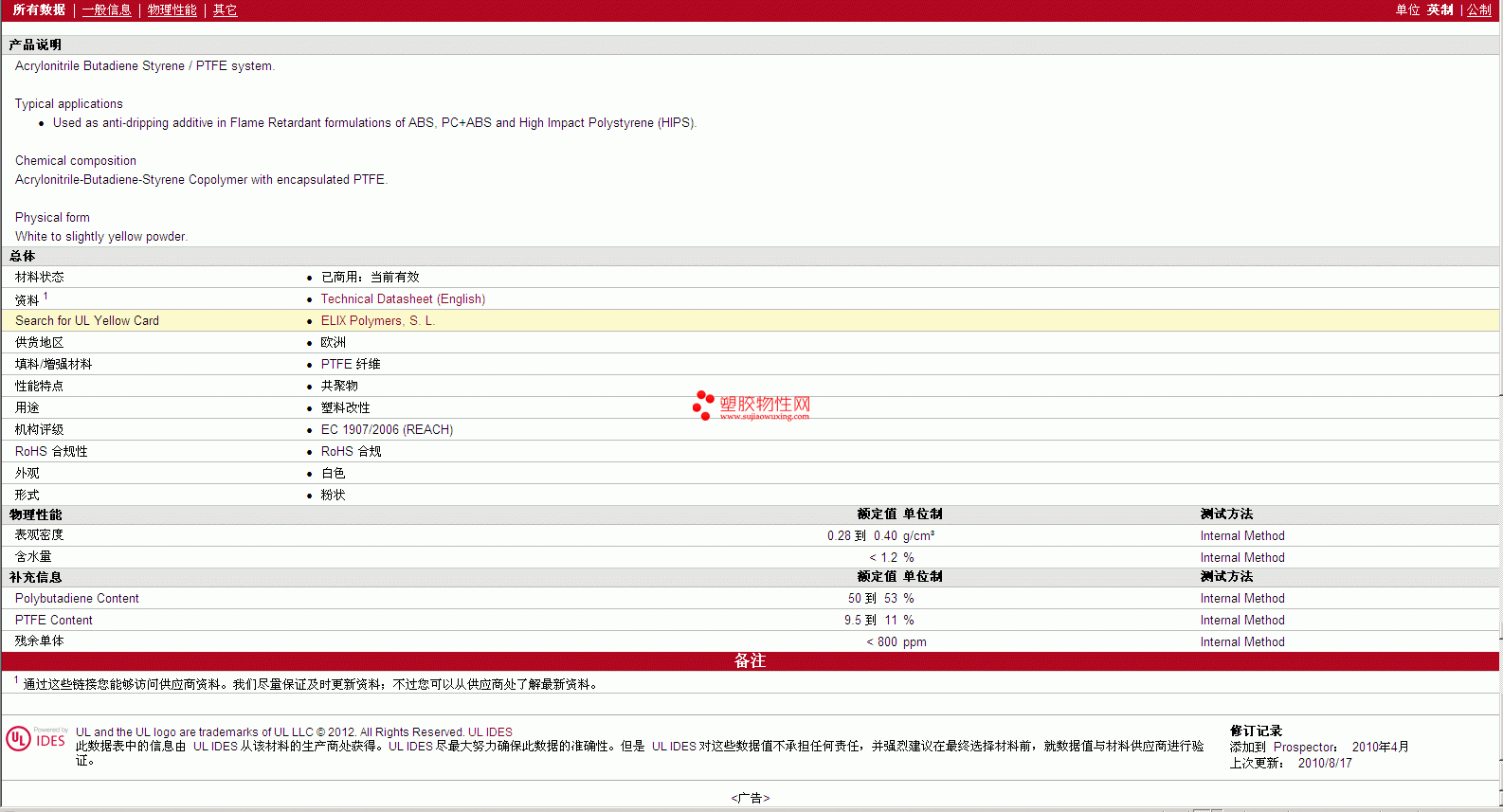Select the 白色 value
This screenshot has width=1503, height=812.
point(334,473)
